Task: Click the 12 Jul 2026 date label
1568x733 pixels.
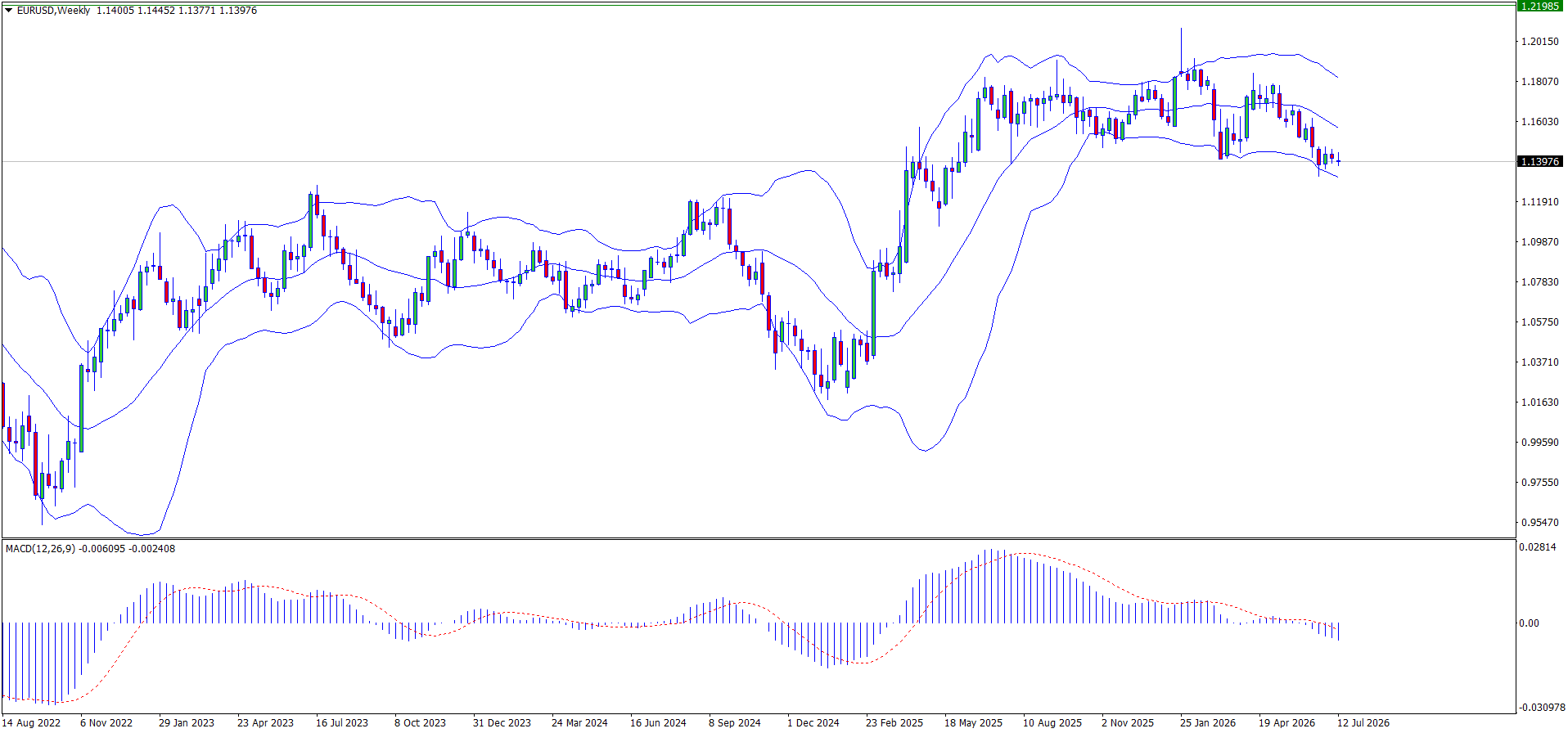Action: 1363,723
